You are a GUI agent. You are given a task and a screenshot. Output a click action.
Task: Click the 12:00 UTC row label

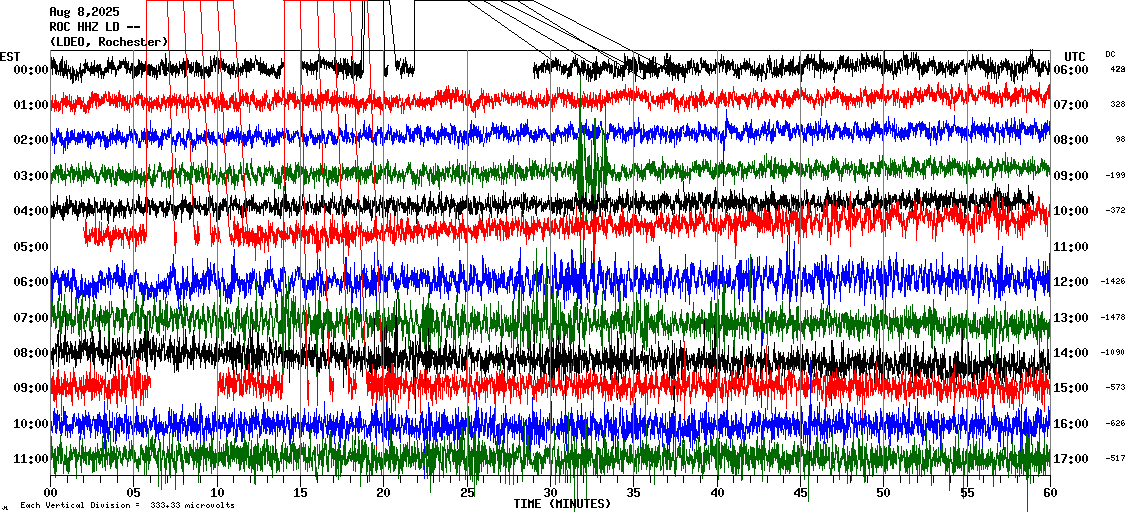(x=1071, y=282)
